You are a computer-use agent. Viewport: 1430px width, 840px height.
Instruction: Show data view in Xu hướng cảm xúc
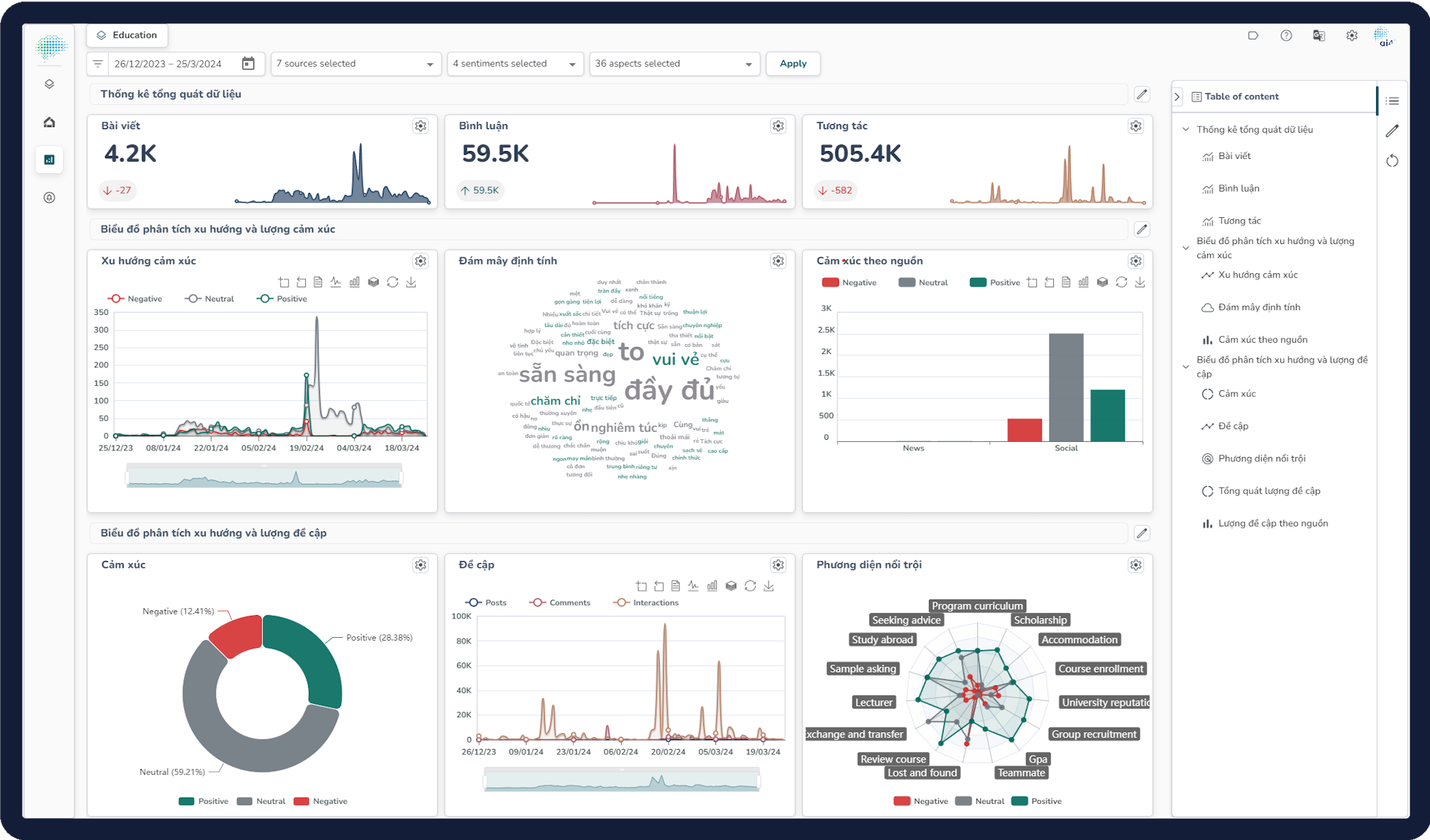[x=318, y=282]
